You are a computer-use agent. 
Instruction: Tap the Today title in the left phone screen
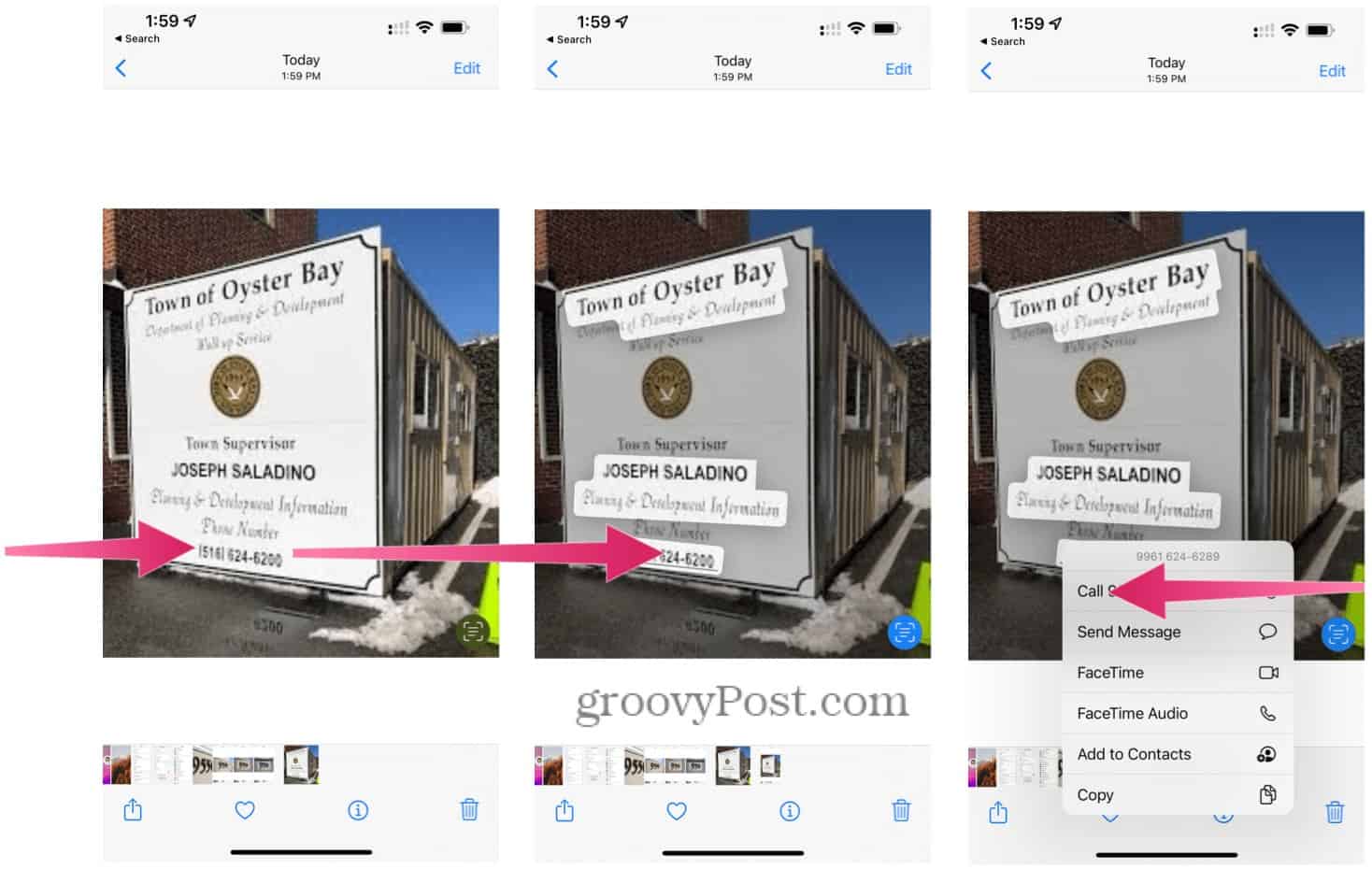coord(301,60)
